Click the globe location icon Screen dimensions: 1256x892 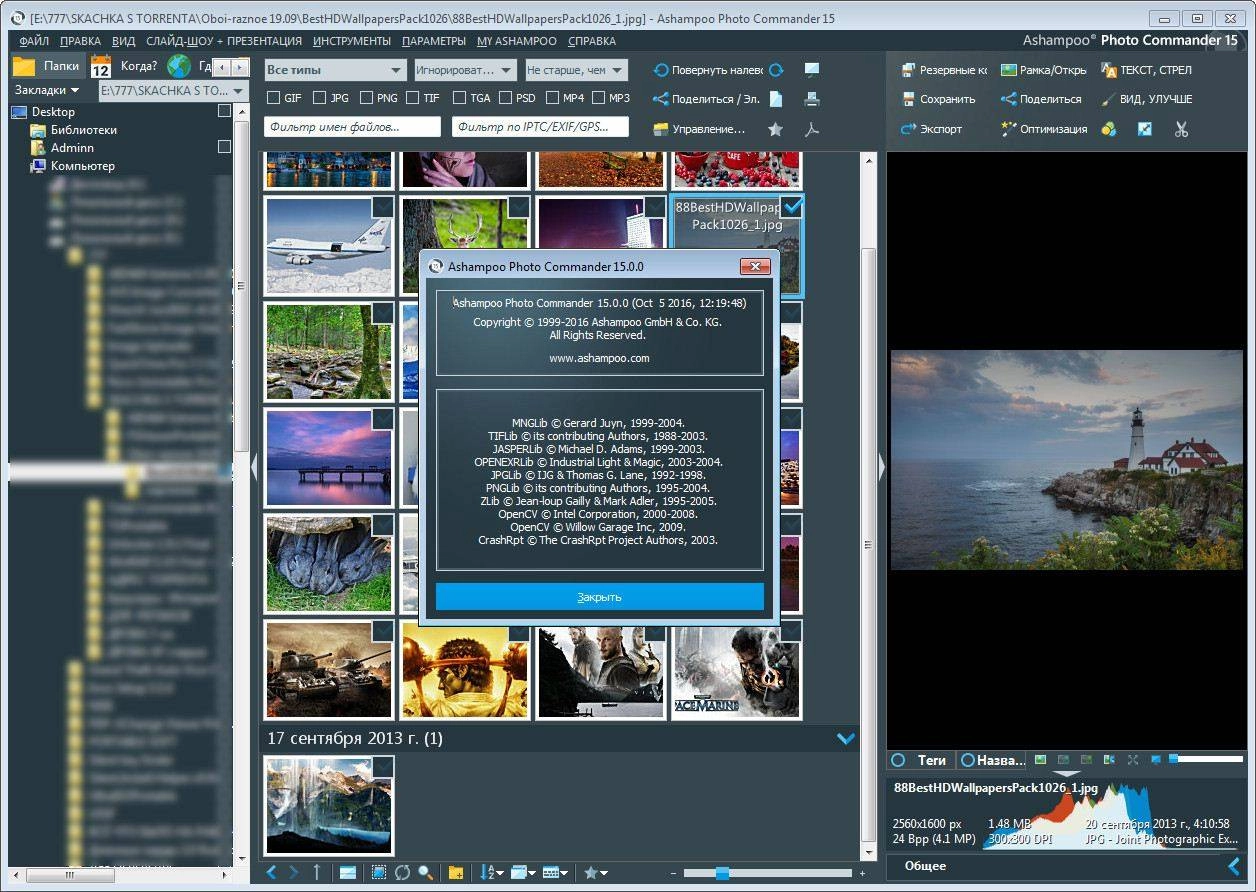179,67
